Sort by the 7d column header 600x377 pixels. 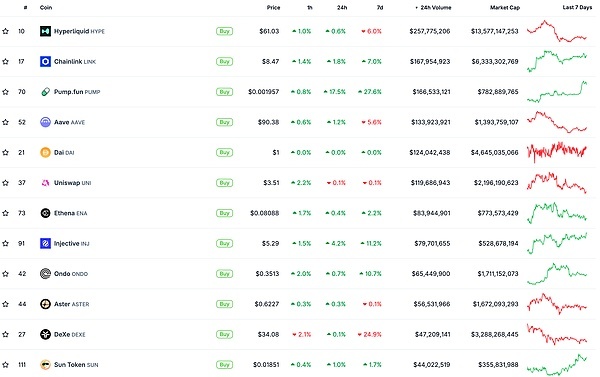pos(380,7)
